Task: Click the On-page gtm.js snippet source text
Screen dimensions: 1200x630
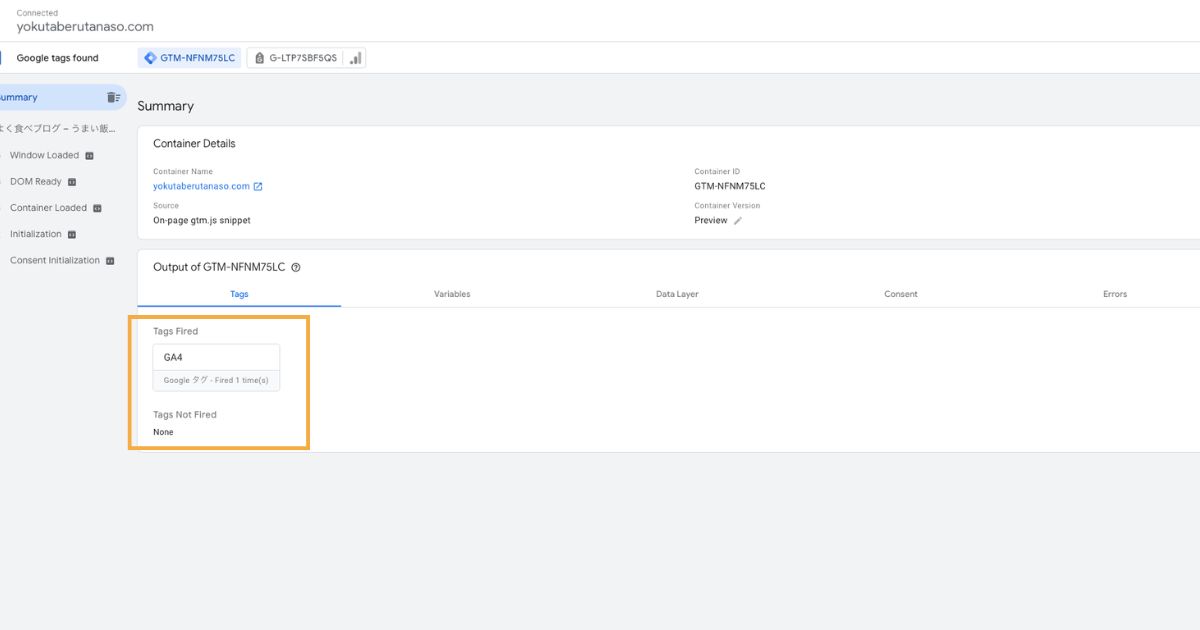Action: click(x=201, y=220)
